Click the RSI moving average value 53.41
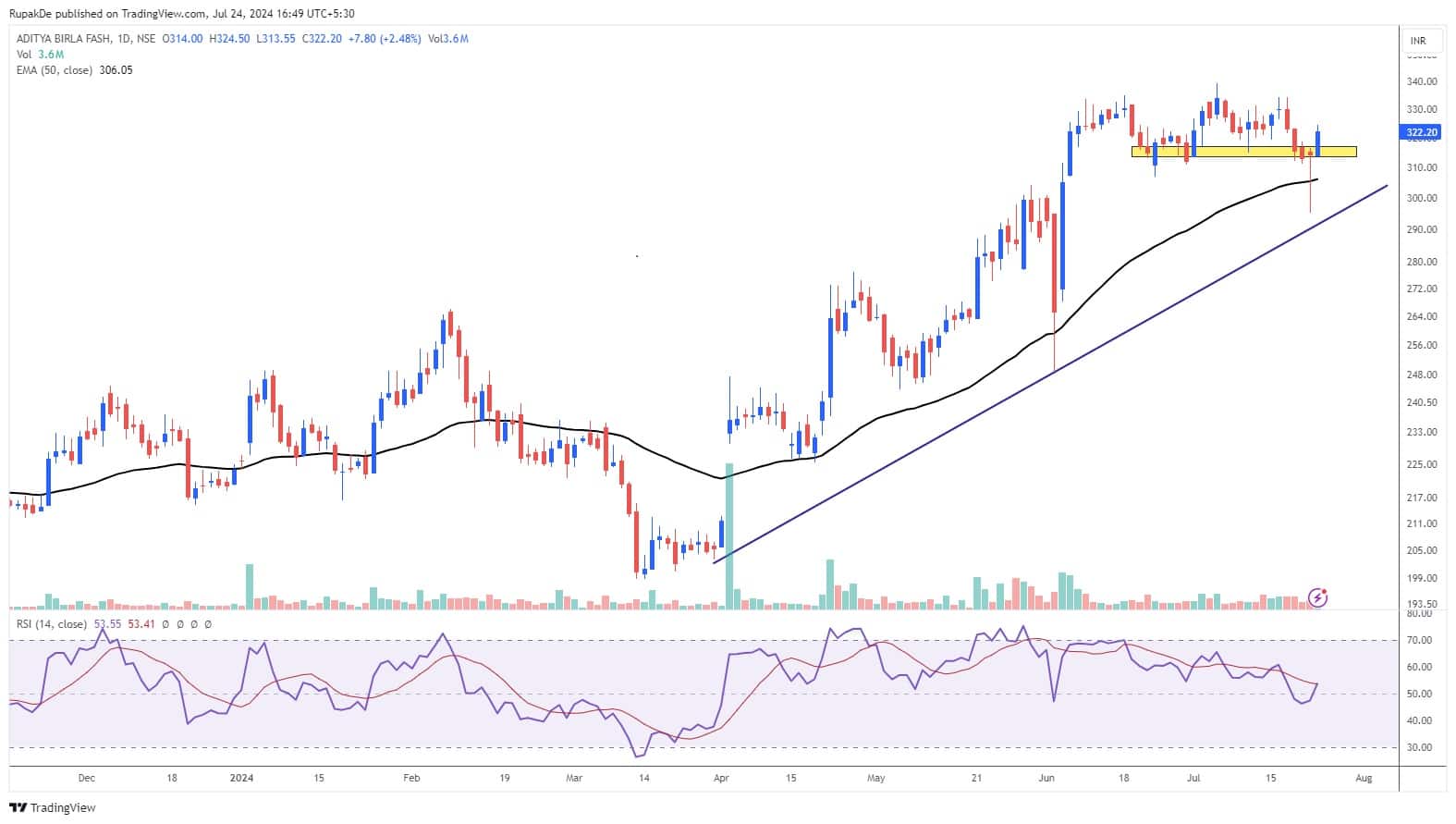 tap(141, 624)
